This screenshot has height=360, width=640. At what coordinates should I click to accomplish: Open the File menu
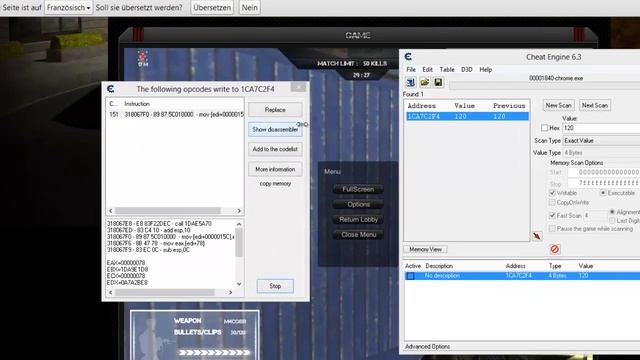pyautogui.click(x=411, y=69)
